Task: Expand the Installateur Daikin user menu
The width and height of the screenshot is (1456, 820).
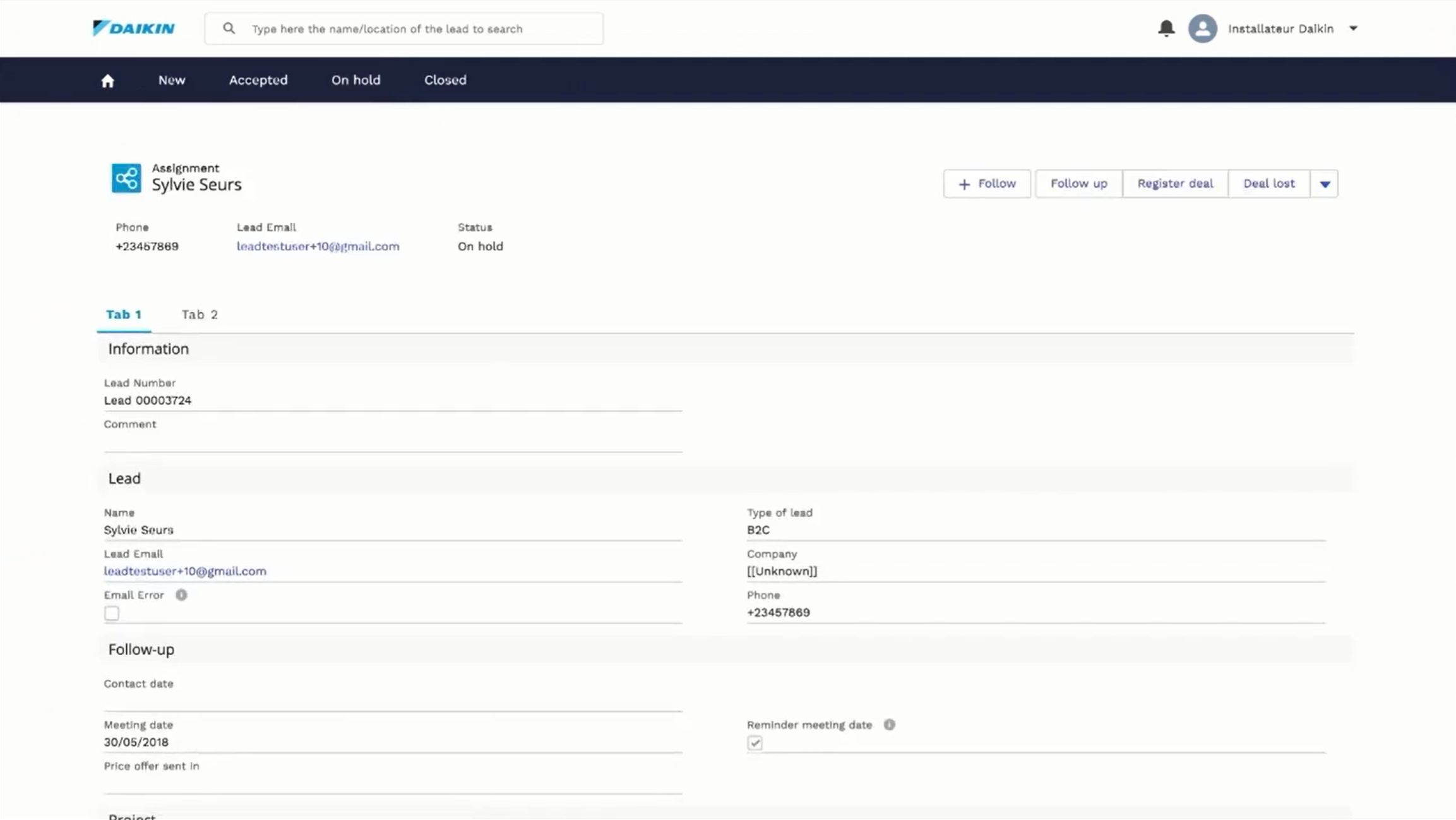Action: pos(1353,28)
